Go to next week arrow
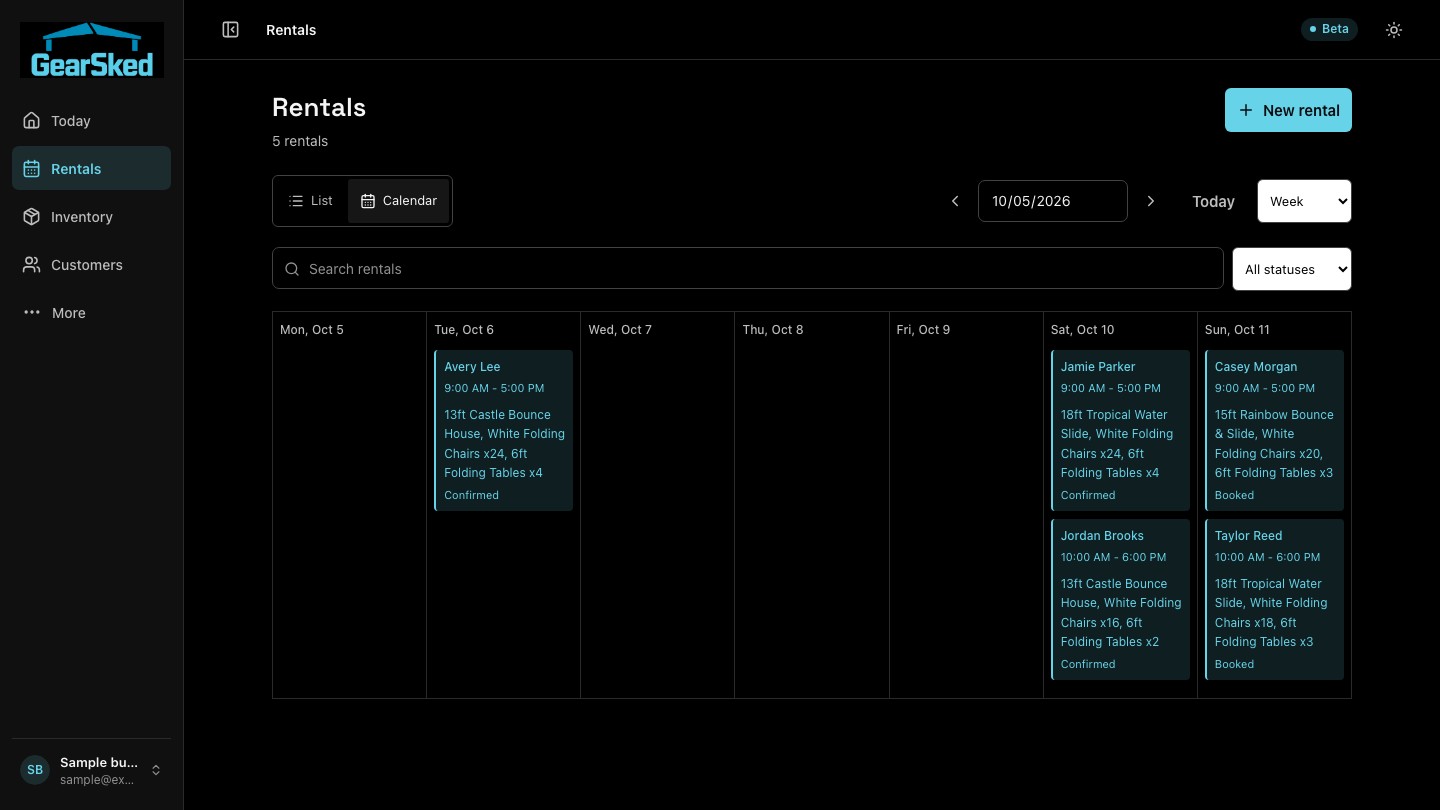The image size is (1440, 810). [1151, 201]
